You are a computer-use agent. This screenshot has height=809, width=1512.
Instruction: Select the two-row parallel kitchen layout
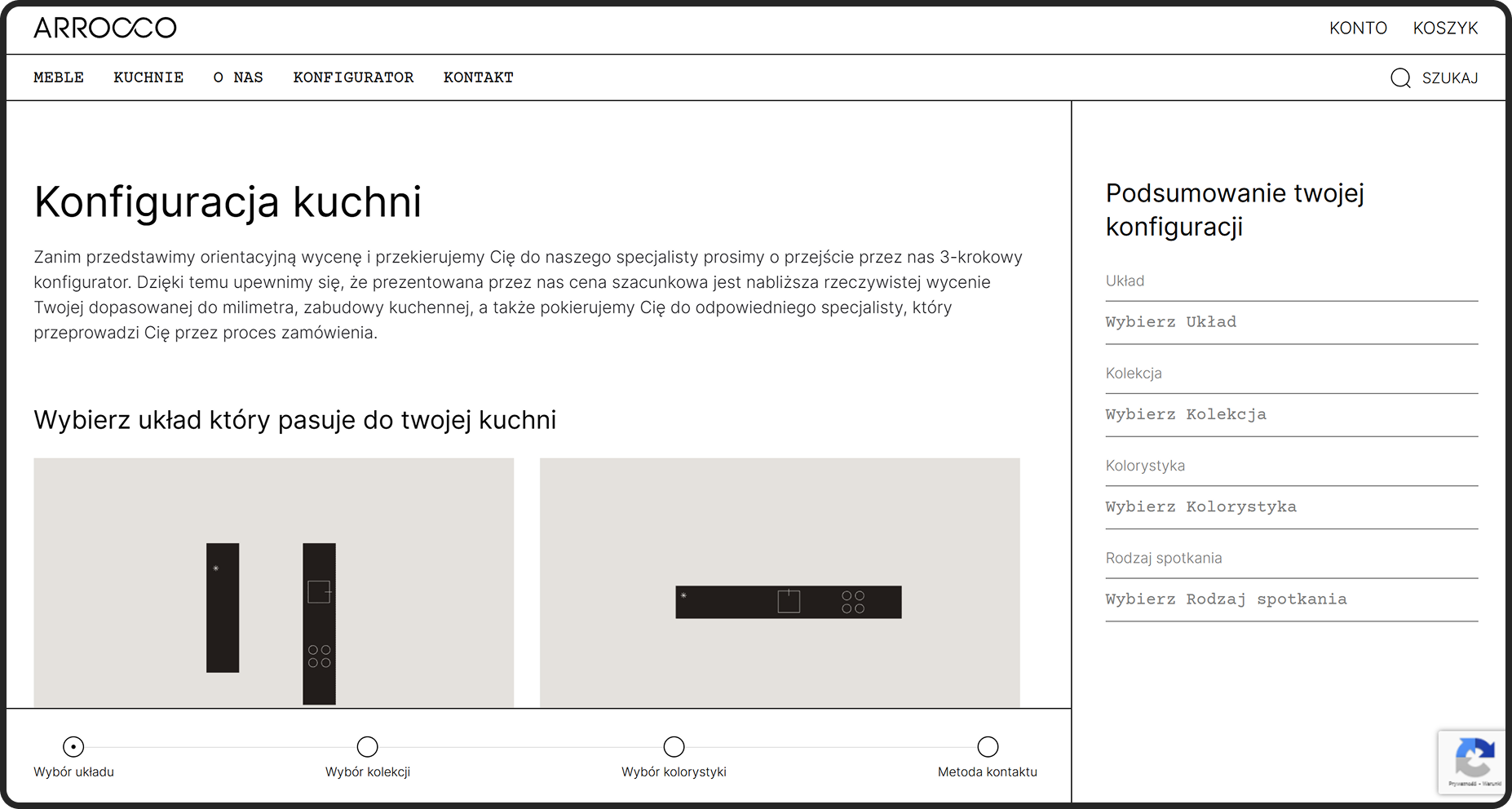(x=273, y=582)
